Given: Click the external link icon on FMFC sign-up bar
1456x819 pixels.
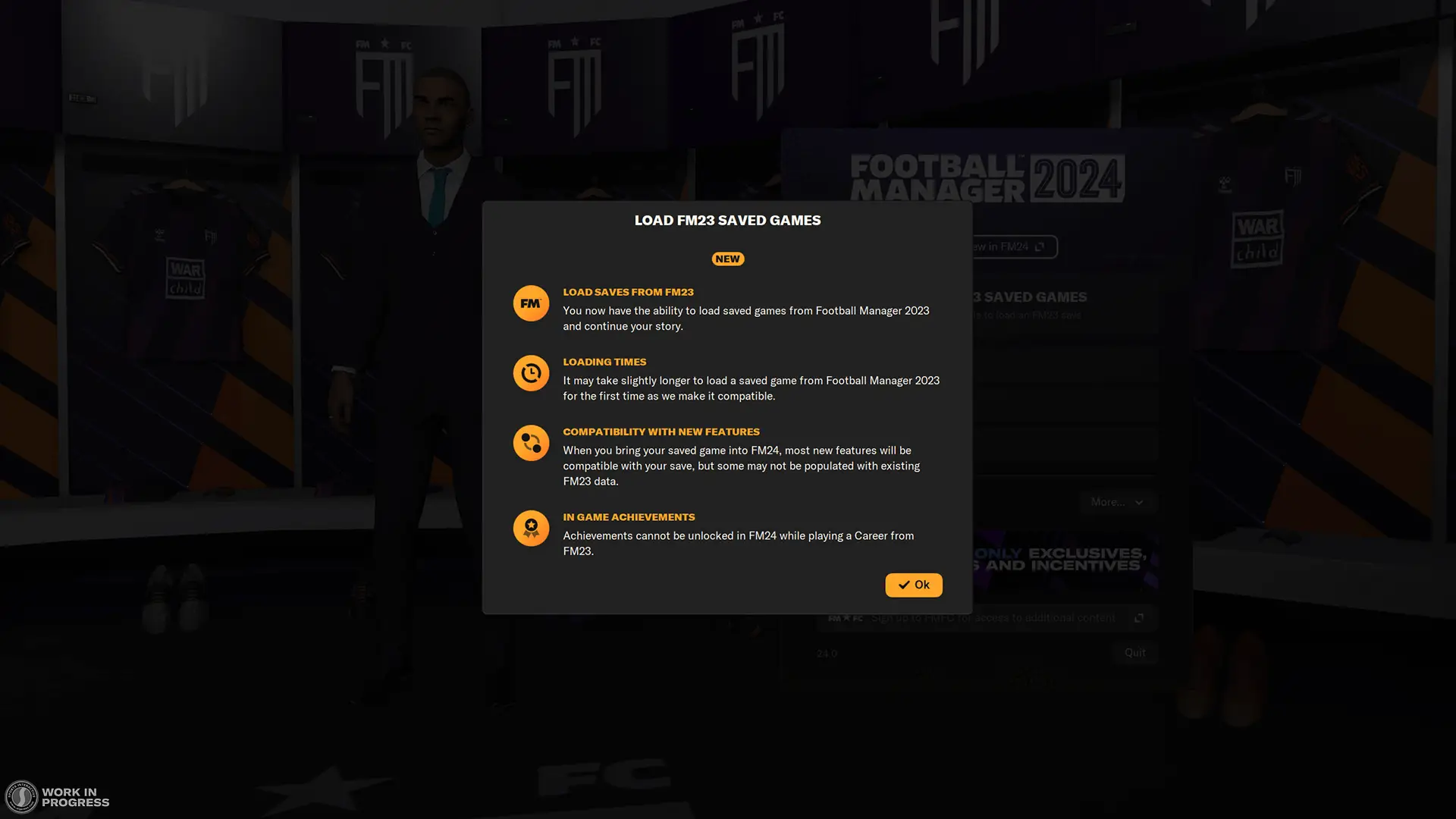Looking at the screenshot, I should [1139, 618].
